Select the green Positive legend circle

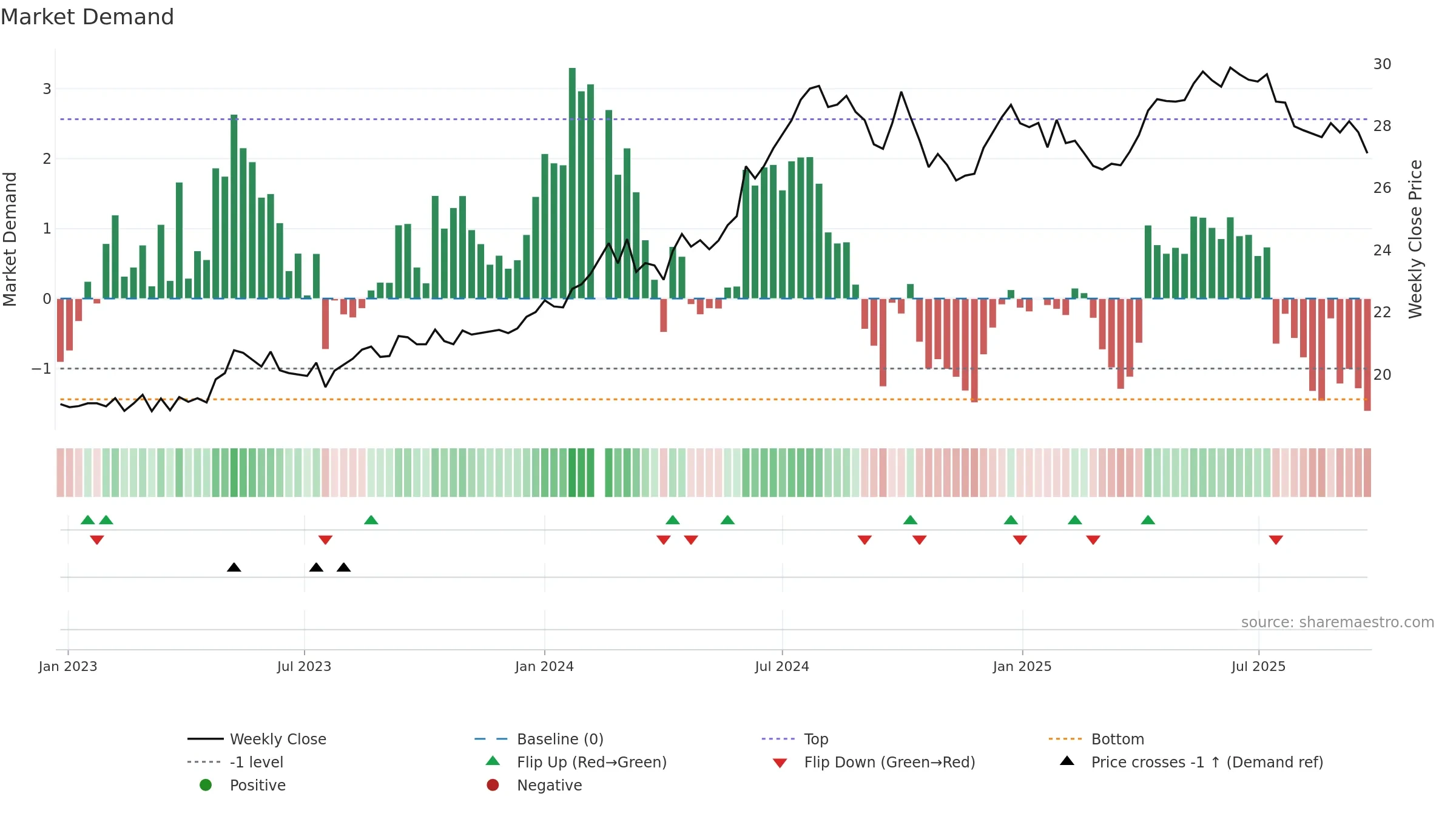[x=206, y=785]
